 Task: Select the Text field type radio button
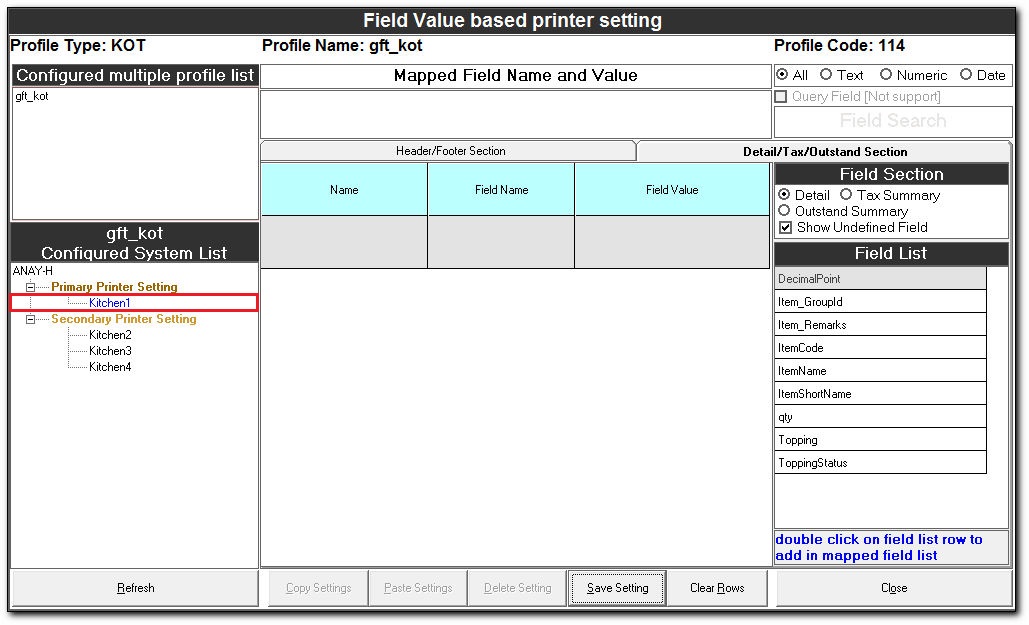pyautogui.click(x=826, y=75)
